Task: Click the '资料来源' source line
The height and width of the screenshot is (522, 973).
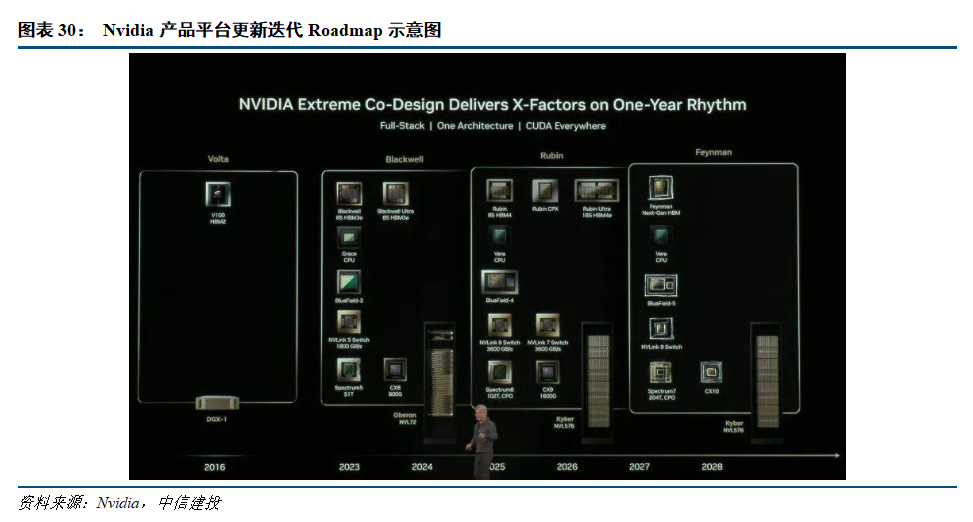Action: coord(119,503)
